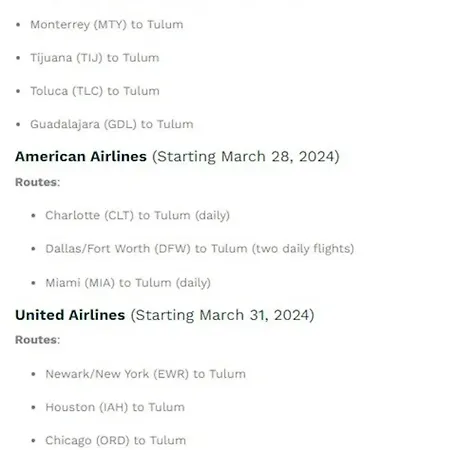Click the bullet beside Monterrey route
Screen dimensions: 450x450
(x=18, y=25)
